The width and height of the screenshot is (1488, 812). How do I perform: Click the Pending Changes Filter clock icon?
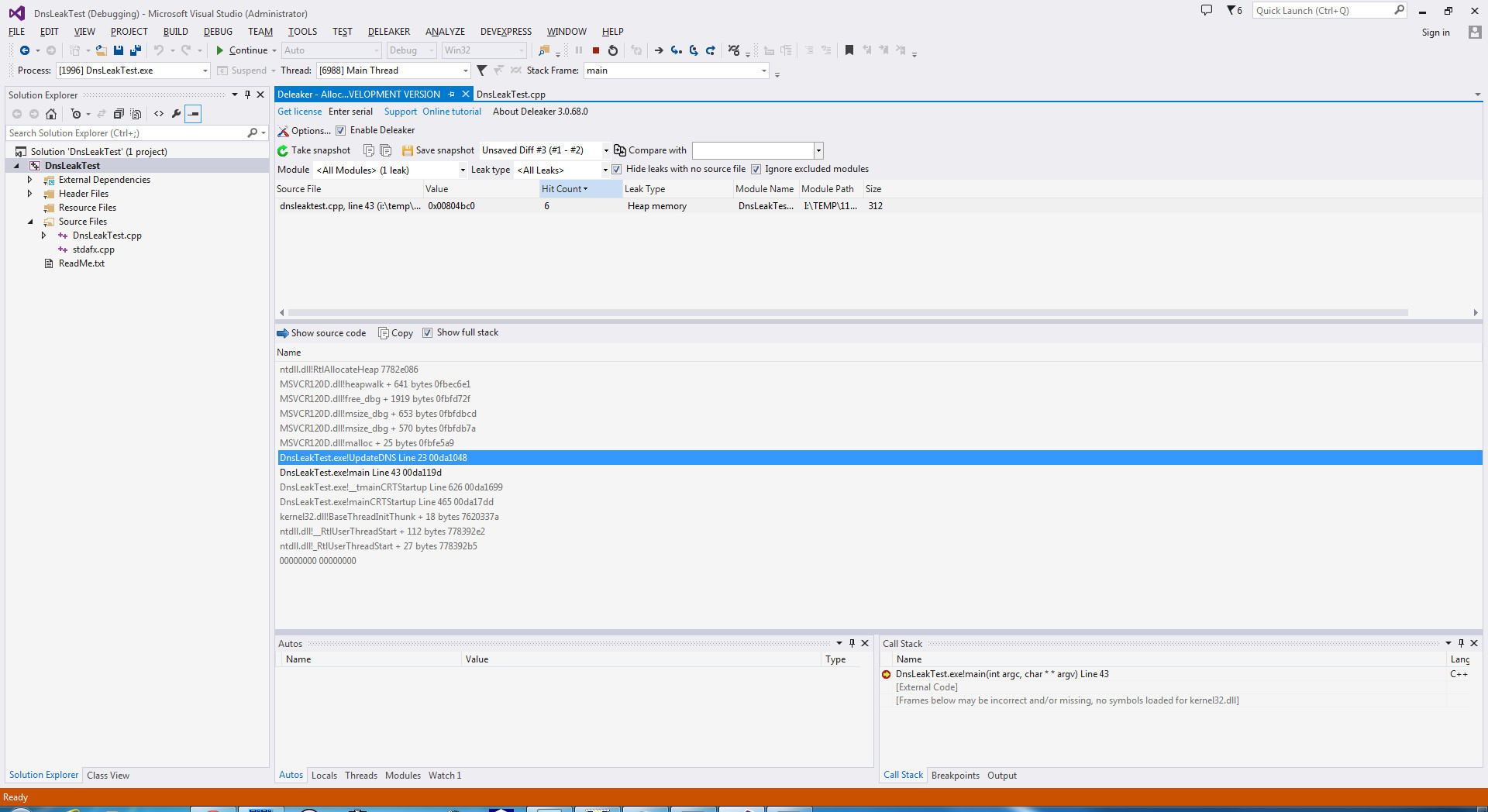click(76, 114)
